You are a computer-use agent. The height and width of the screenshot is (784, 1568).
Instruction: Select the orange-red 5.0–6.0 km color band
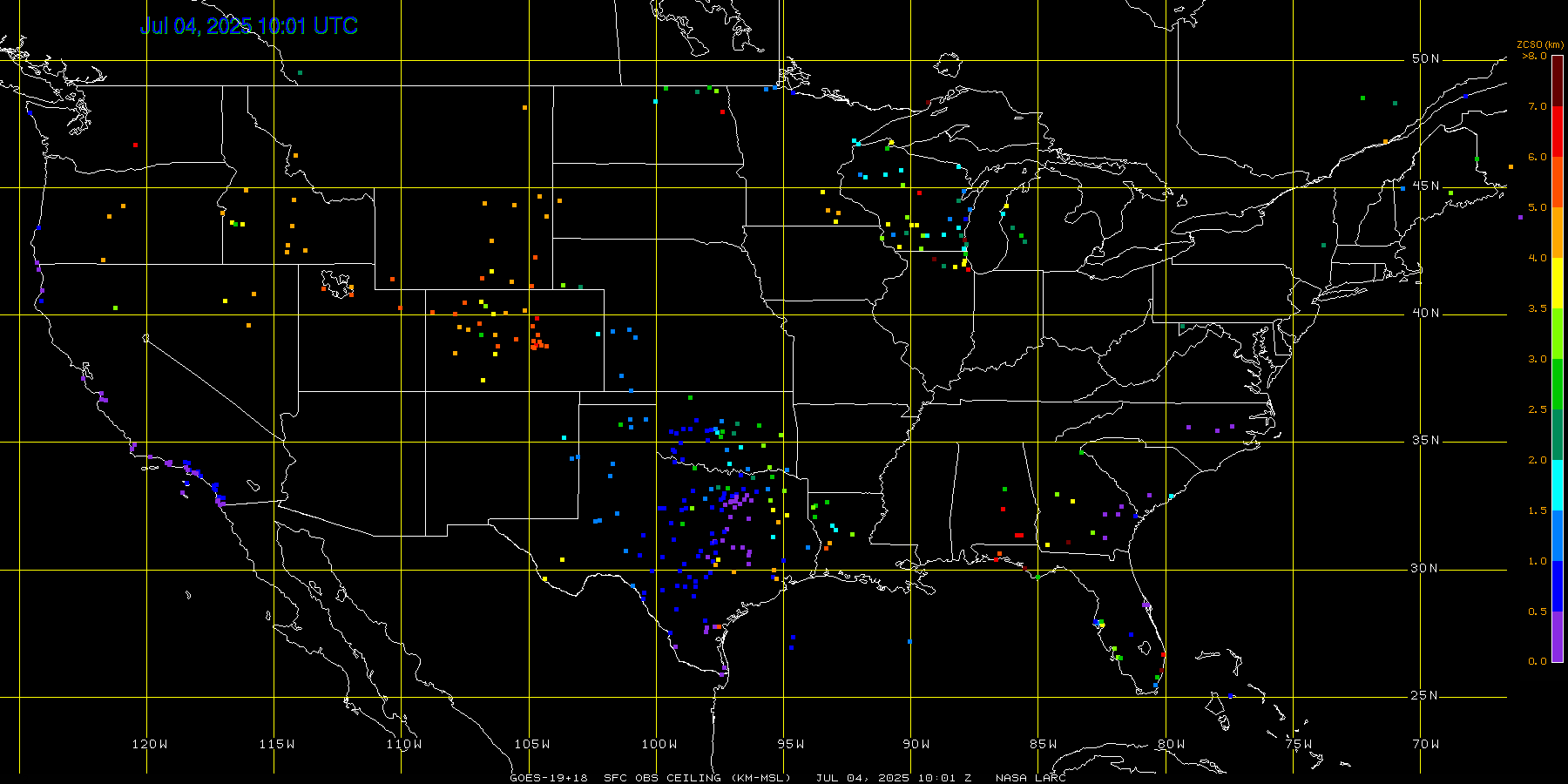click(1558, 182)
